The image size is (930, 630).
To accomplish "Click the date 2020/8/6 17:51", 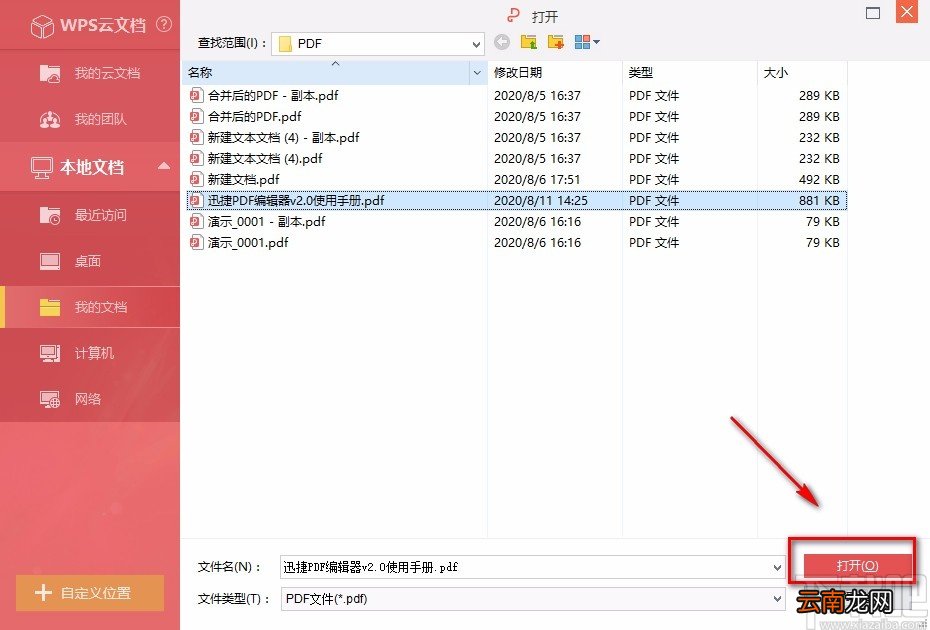I will point(537,179).
